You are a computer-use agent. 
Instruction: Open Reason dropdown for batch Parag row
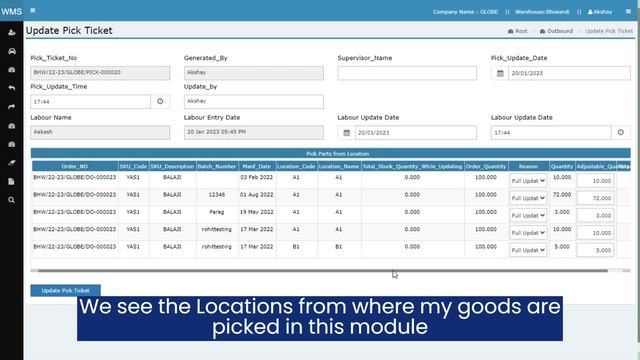[x=528, y=216]
